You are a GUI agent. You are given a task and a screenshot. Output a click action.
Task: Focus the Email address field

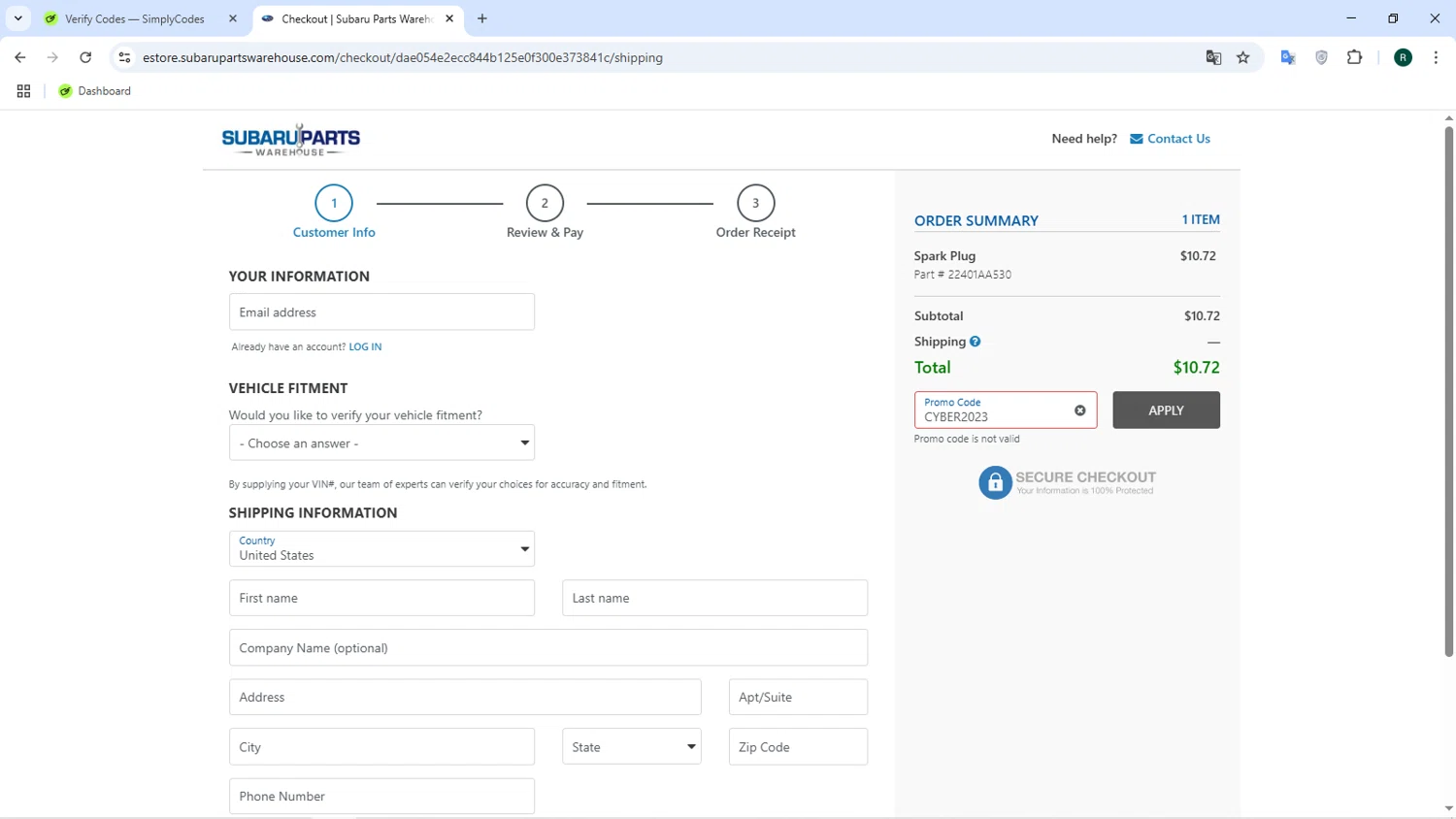pos(381,311)
